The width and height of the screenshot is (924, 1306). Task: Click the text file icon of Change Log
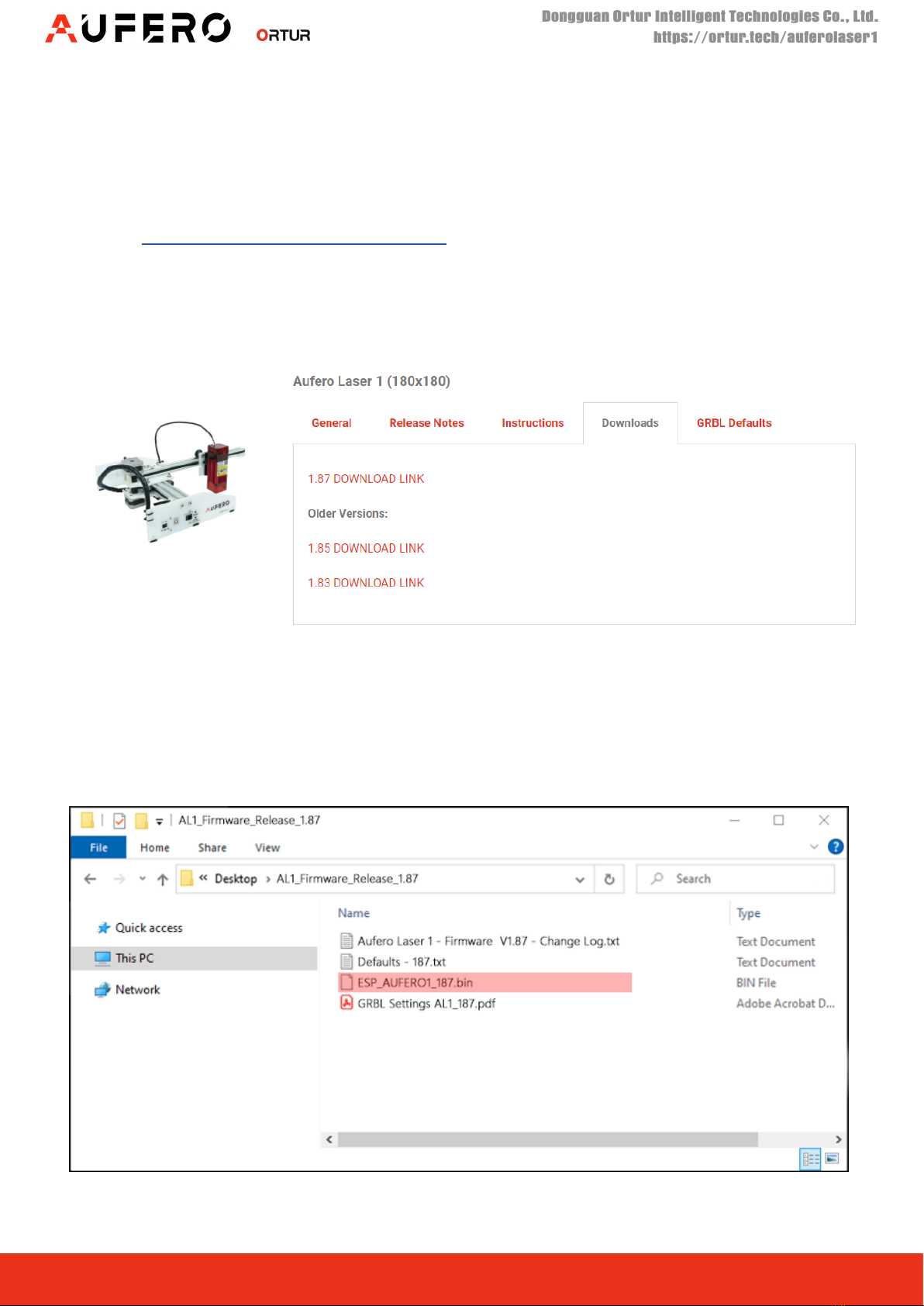coord(346,941)
